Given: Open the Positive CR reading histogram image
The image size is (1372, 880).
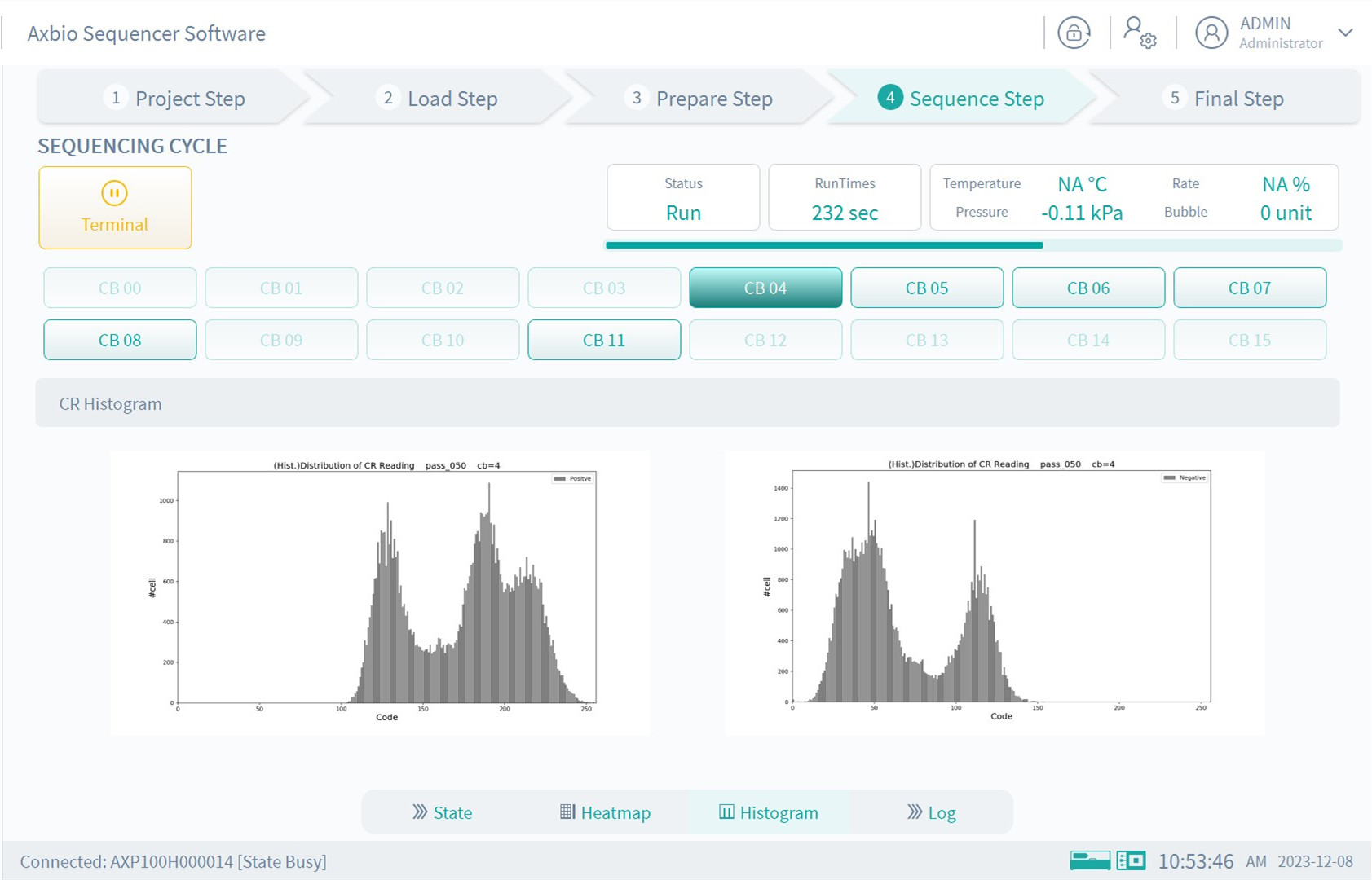Looking at the screenshot, I should (x=380, y=592).
